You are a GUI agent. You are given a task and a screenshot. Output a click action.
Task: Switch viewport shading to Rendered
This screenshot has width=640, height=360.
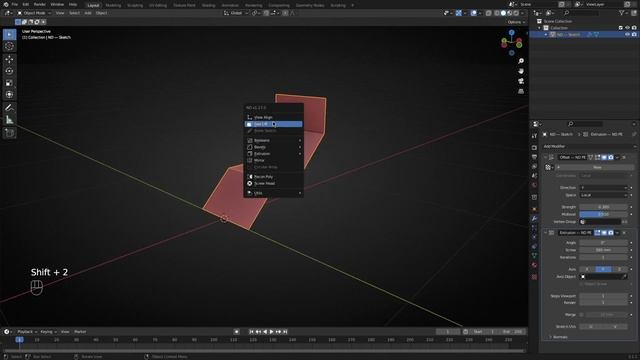[516, 13]
